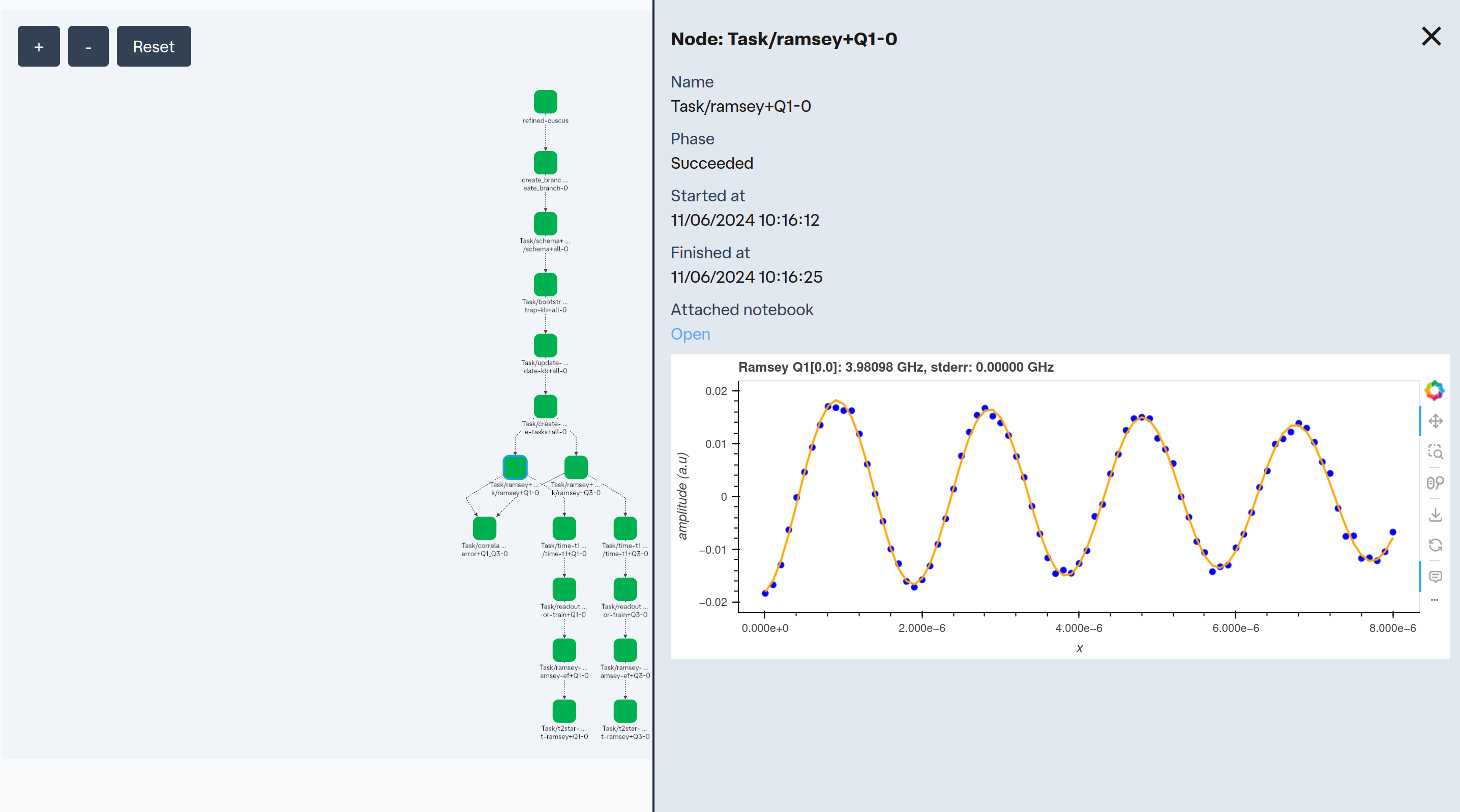Select the update-kb+all-0 node
The width and height of the screenshot is (1460, 812).
[545, 346]
